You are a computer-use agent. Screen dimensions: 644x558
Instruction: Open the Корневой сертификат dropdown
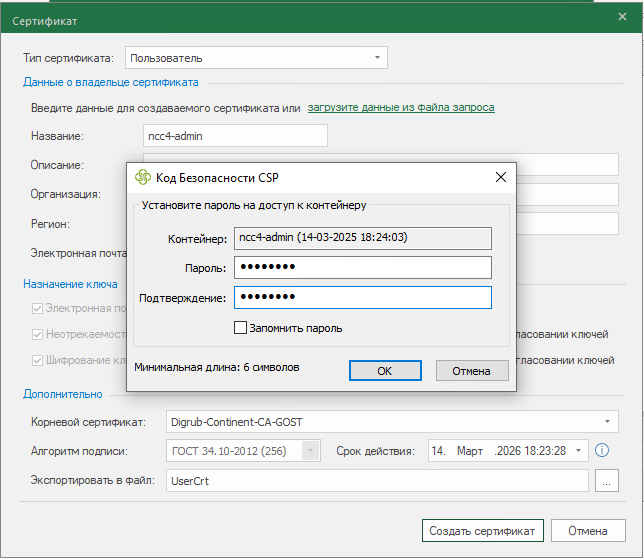pyautogui.click(x=392, y=422)
